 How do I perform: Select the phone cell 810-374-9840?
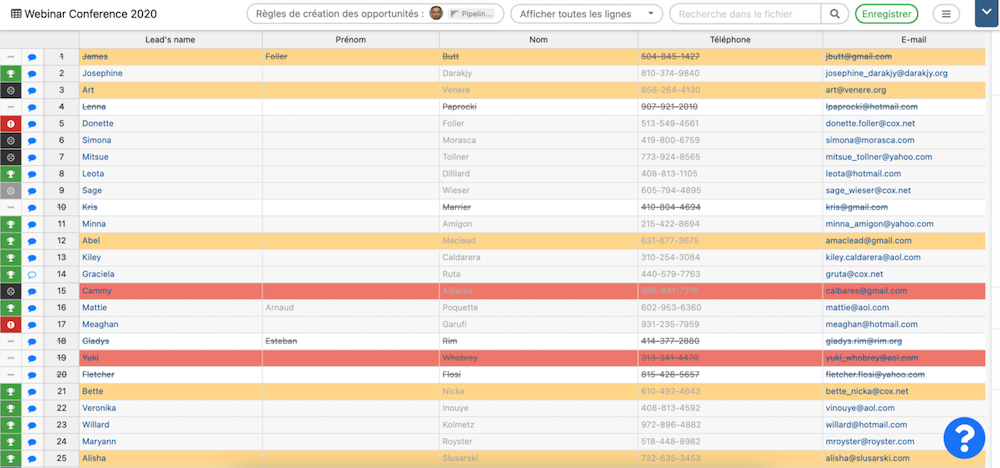click(x=730, y=73)
